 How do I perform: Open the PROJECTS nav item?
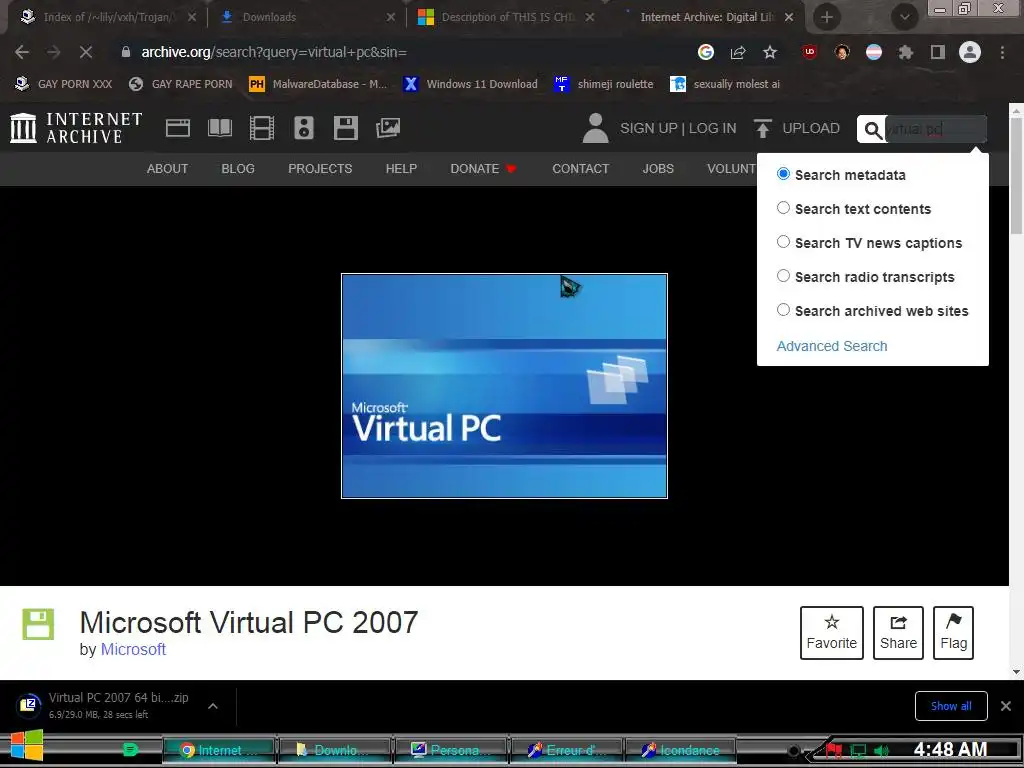pos(320,168)
